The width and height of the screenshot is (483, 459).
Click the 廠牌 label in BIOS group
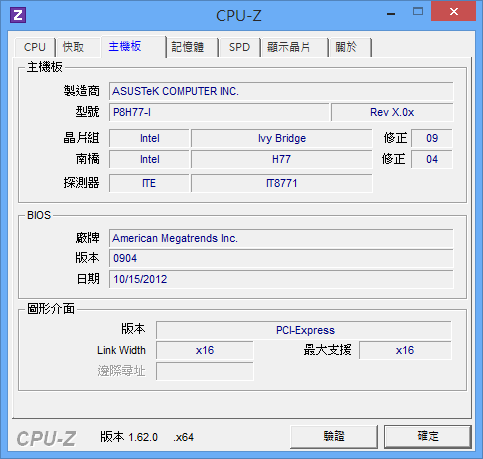87,238
